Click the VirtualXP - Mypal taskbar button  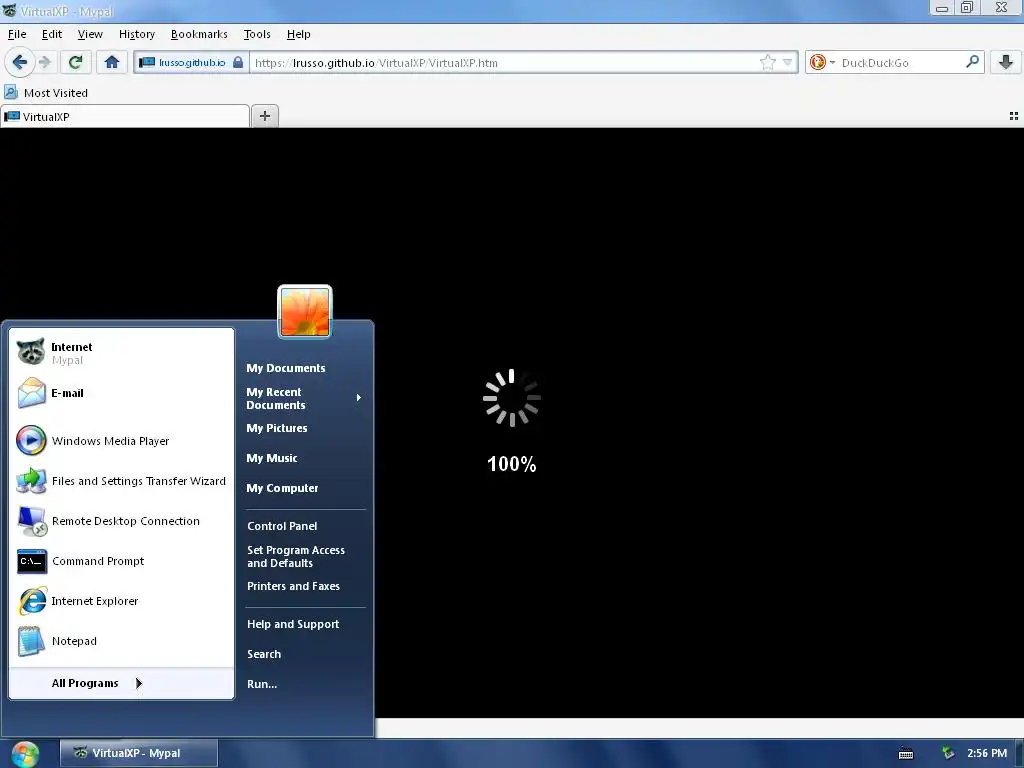[138, 753]
